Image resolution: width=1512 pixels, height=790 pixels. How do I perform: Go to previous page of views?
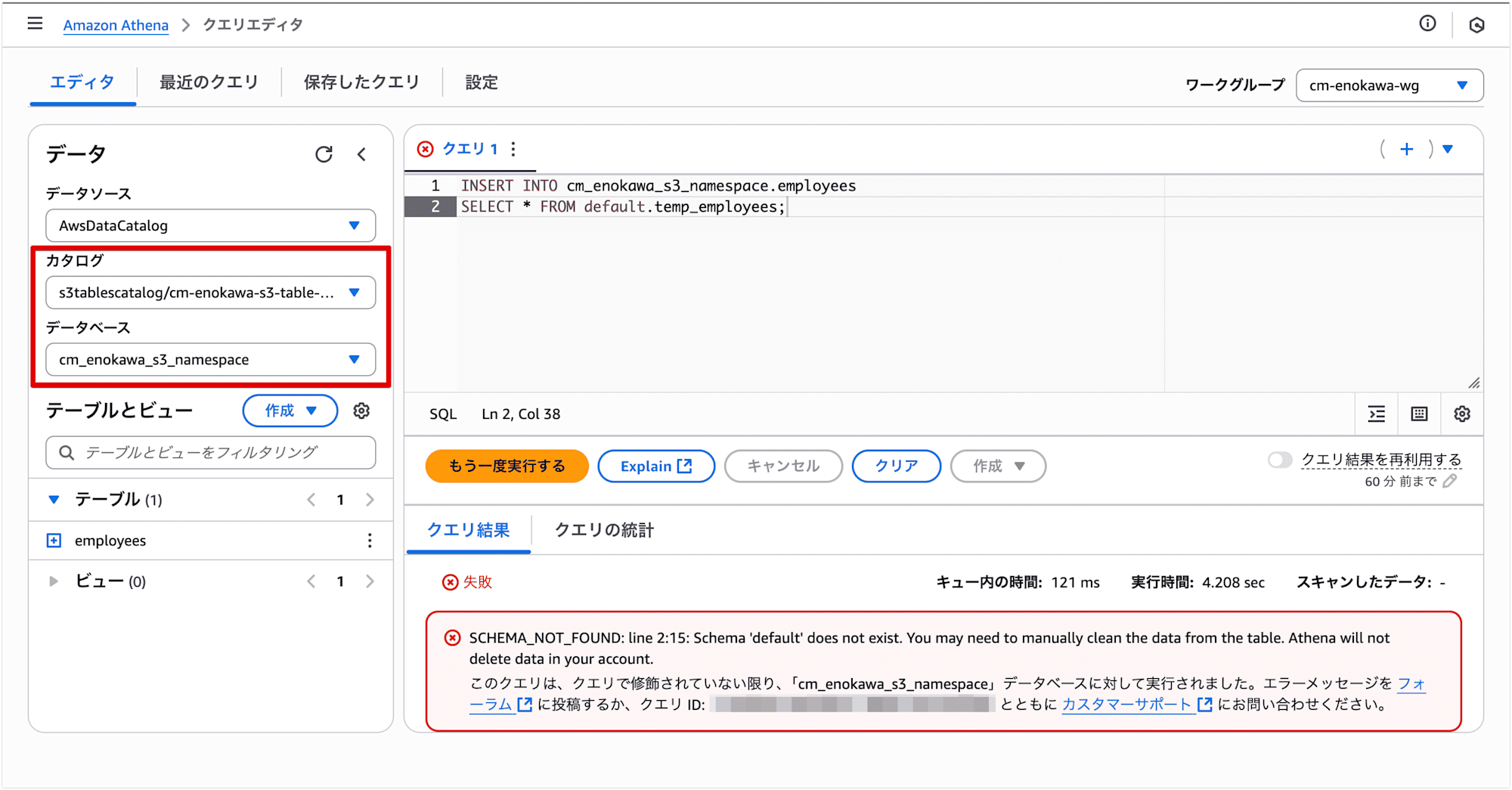point(311,581)
